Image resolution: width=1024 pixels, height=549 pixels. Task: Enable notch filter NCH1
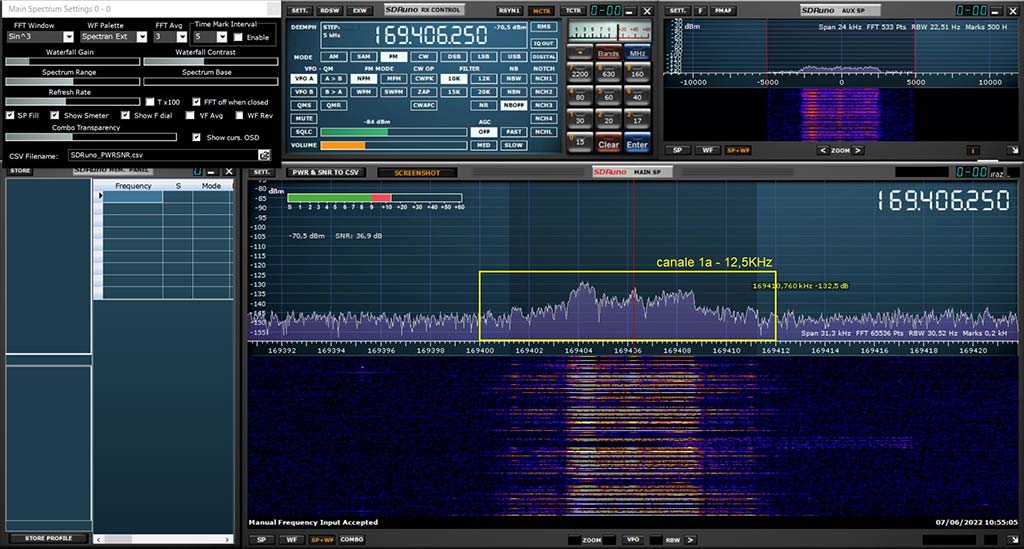point(543,78)
